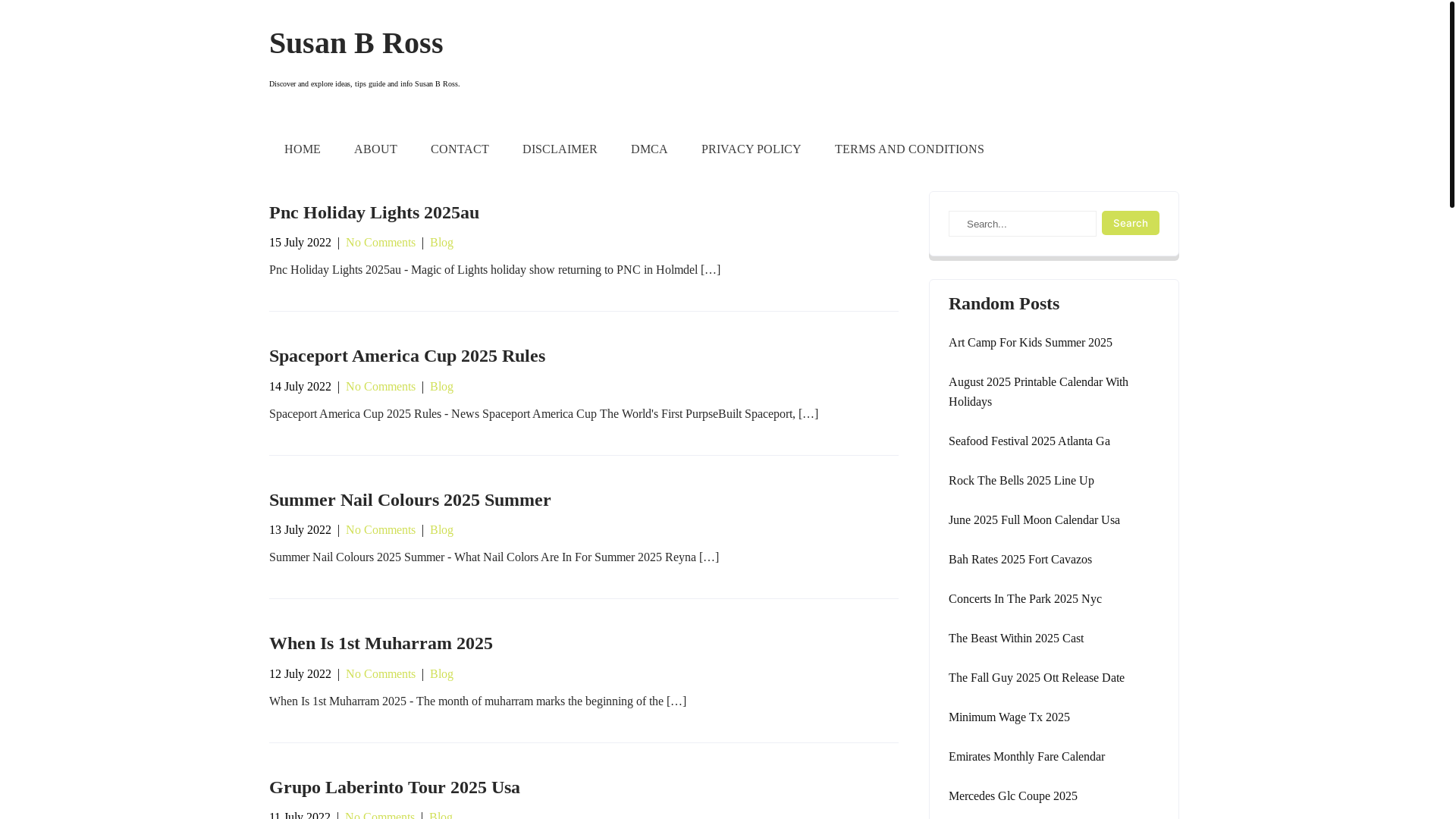Open June 2025 Full Moon Calendar Usa
This screenshot has height=819, width=1456.
click(x=1034, y=520)
